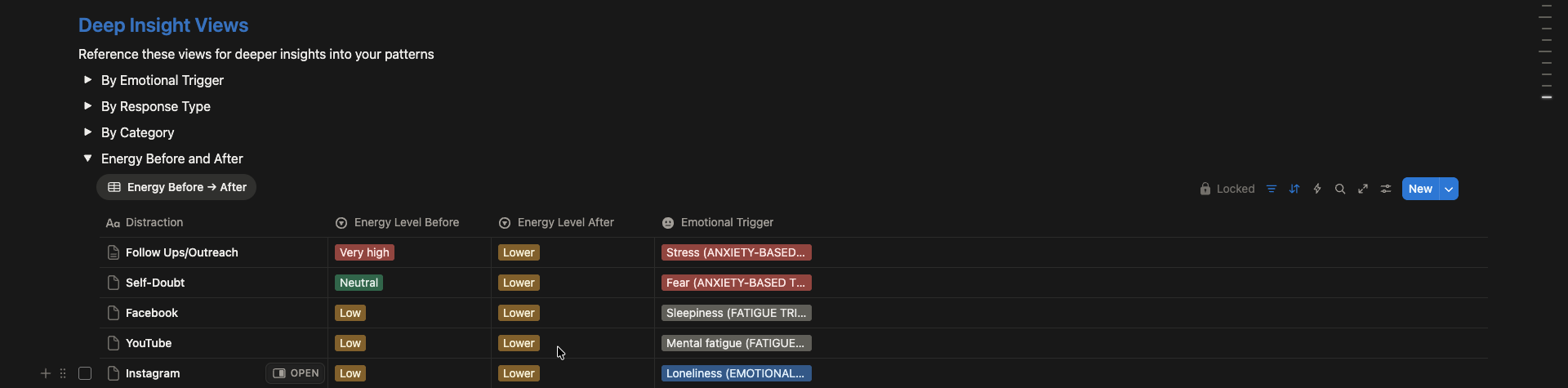Search the database with magnifier icon
Image resolution: width=1568 pixels, height=388 pixels.
click(x=1340, y=189)
